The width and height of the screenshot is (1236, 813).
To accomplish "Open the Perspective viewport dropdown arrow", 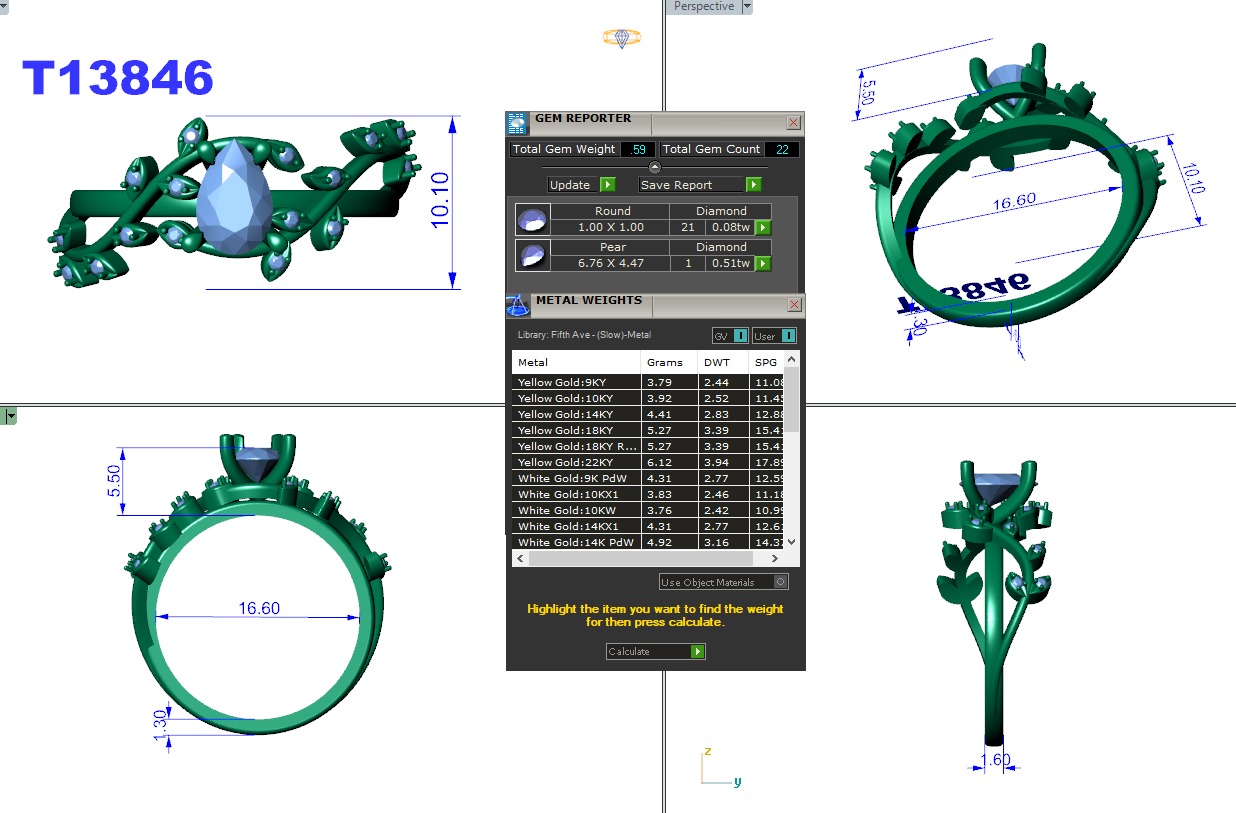I will tap(747, 7).
